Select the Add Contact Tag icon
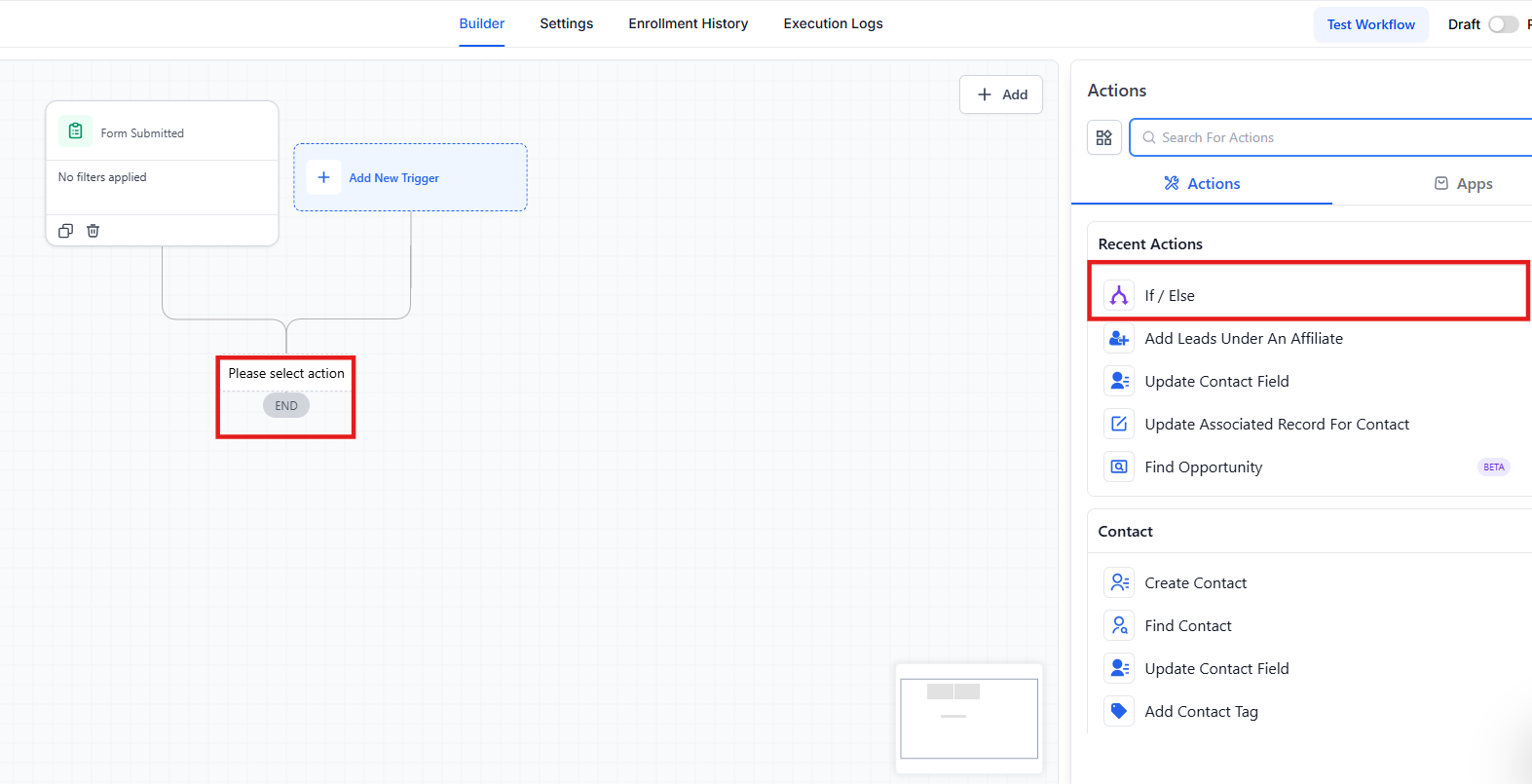1532x784 pixels. (x=1119, y=712)
